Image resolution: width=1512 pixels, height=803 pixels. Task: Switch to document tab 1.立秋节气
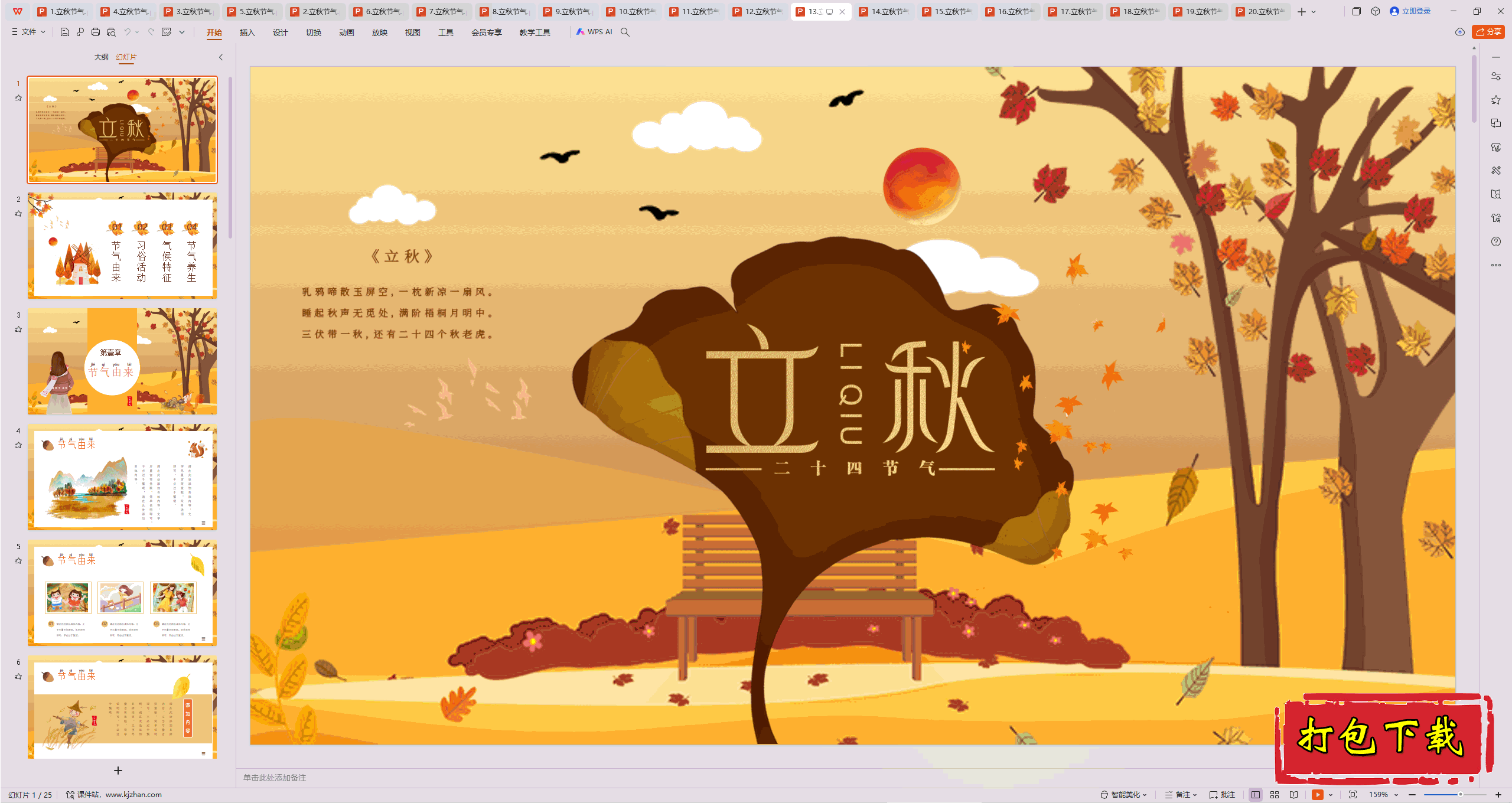coord(63,11)
